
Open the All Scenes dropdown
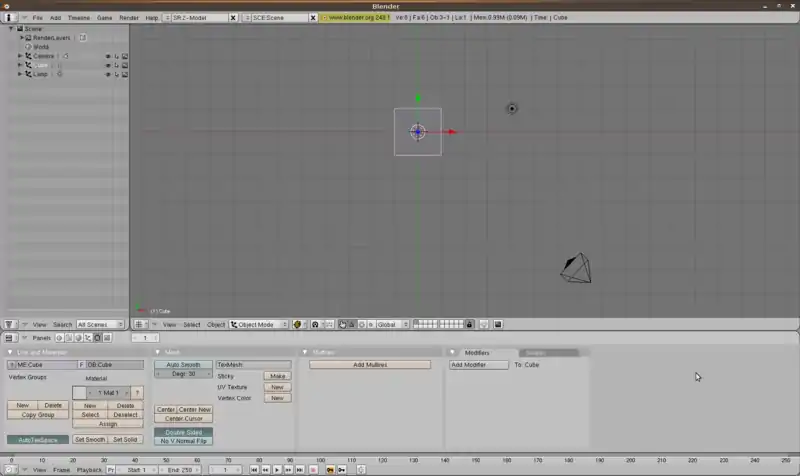[100, 324]
